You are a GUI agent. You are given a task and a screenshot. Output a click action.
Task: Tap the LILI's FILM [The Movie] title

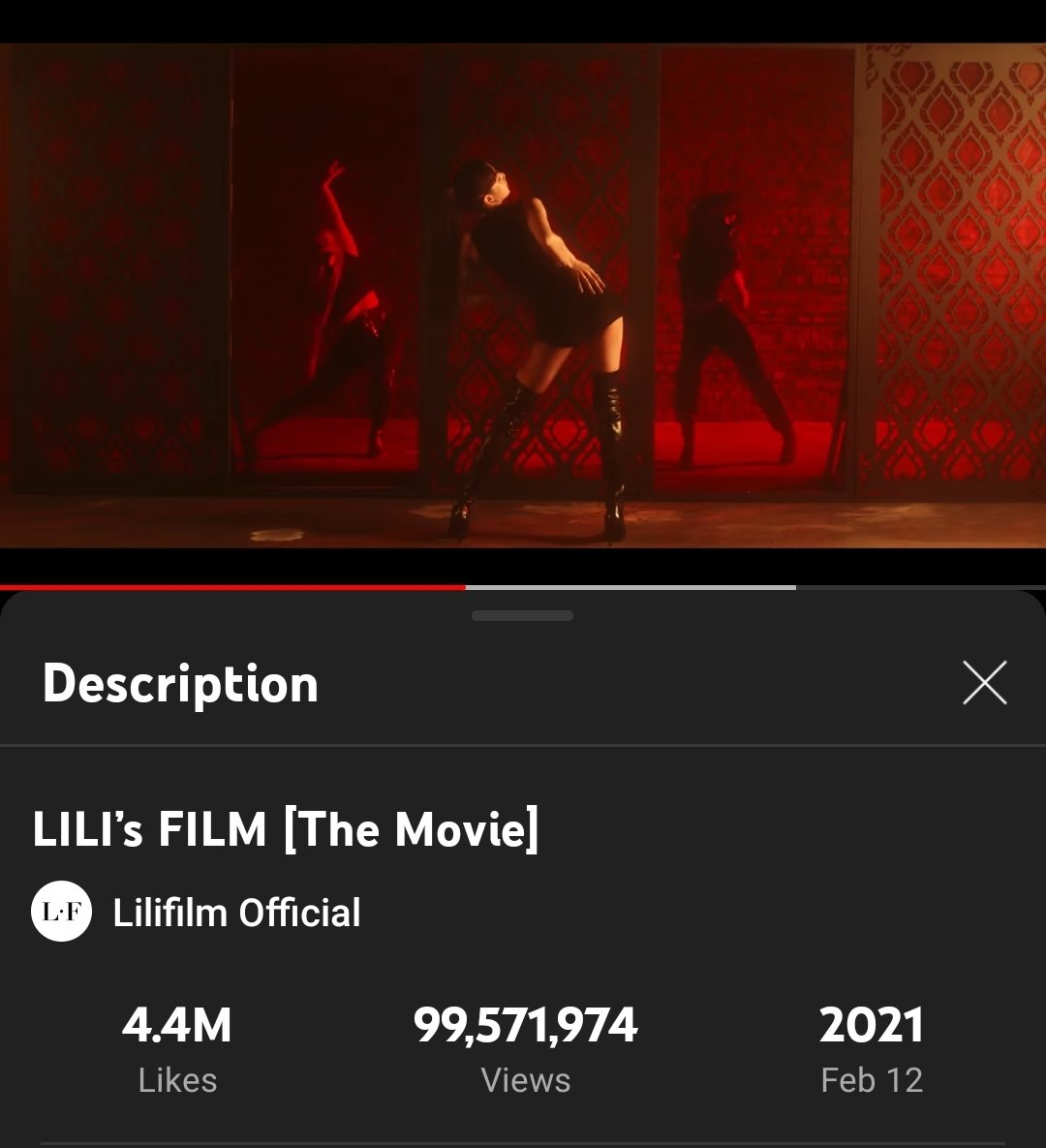click(286, 829)
